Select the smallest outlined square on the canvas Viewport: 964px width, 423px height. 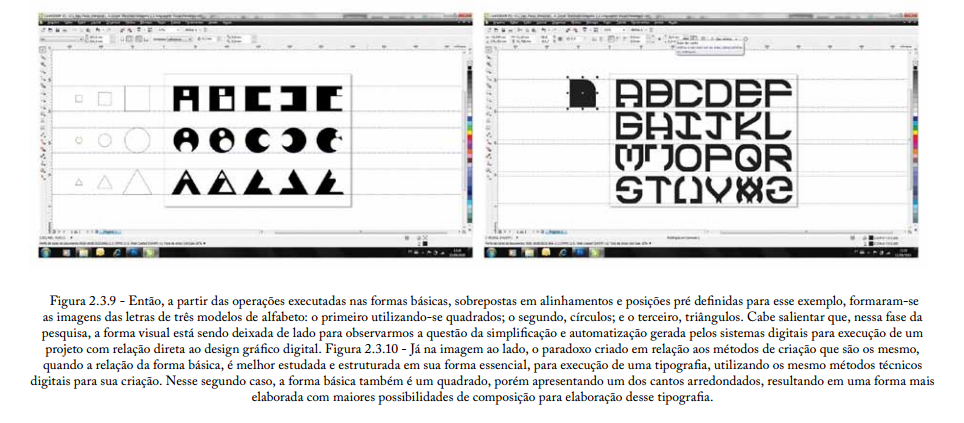click(x=78, y=98)
